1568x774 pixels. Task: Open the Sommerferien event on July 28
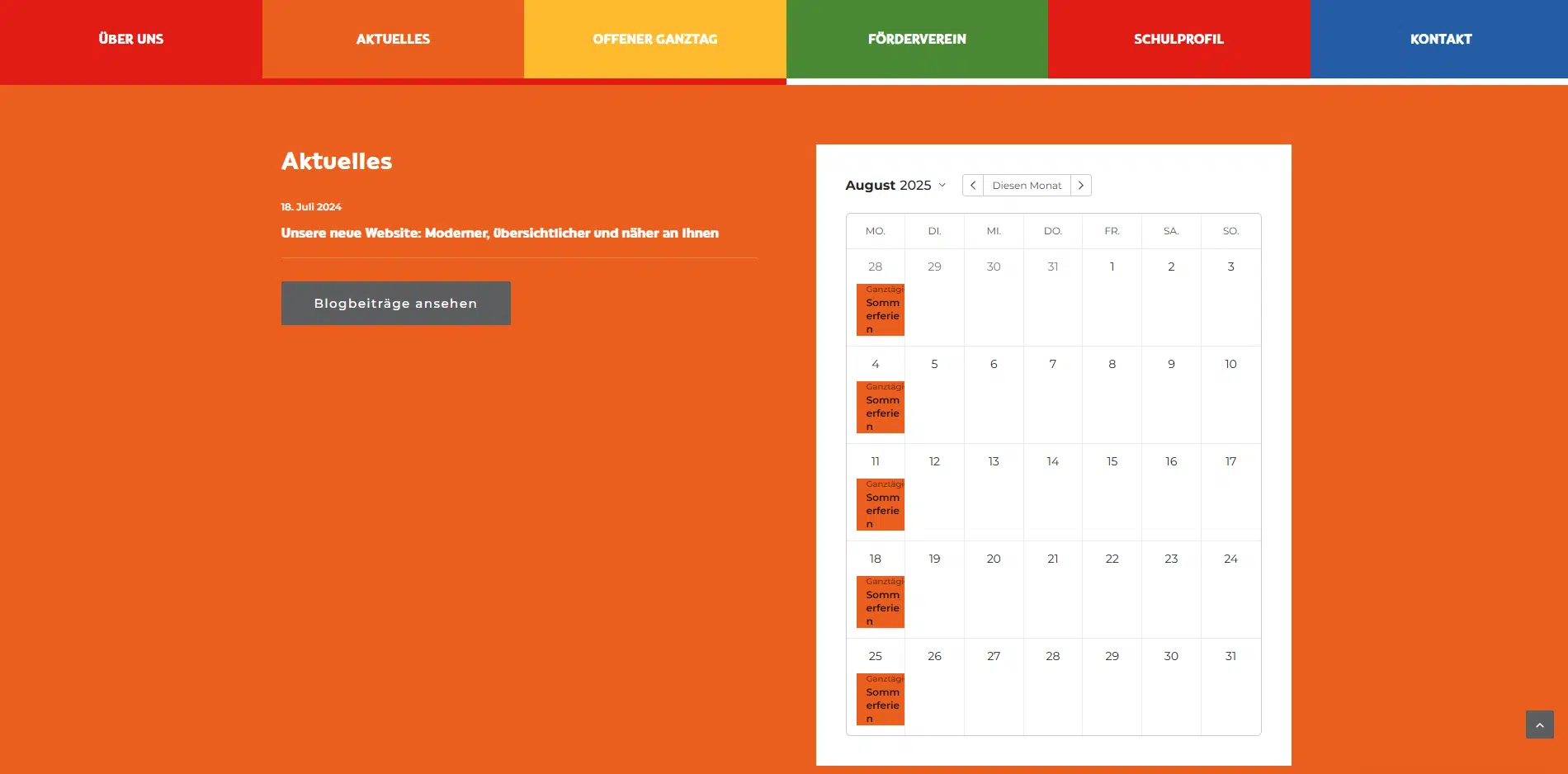pos(881,310)
